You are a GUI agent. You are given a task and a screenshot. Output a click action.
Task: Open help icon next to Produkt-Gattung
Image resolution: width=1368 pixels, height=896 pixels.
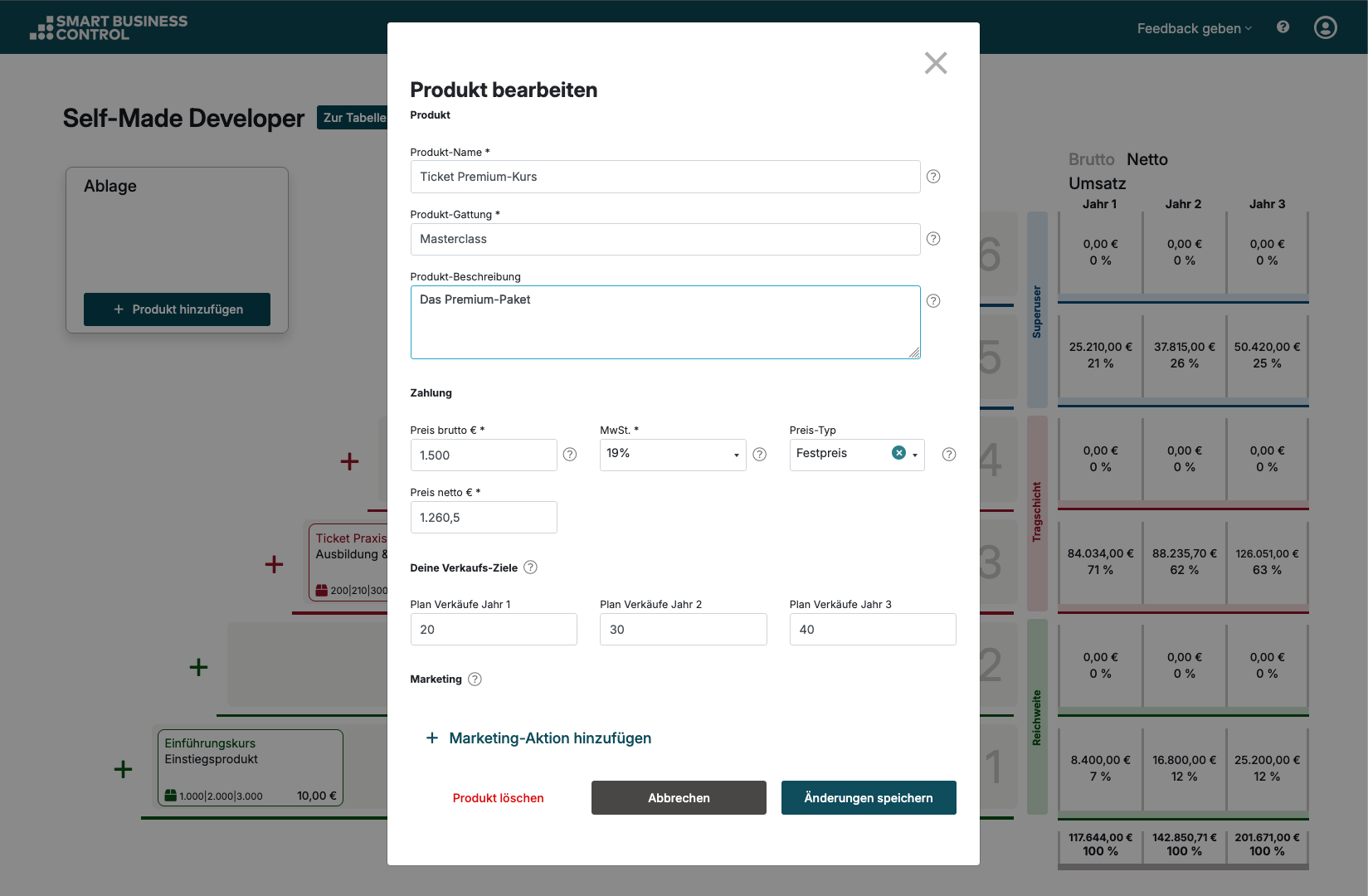933,239
